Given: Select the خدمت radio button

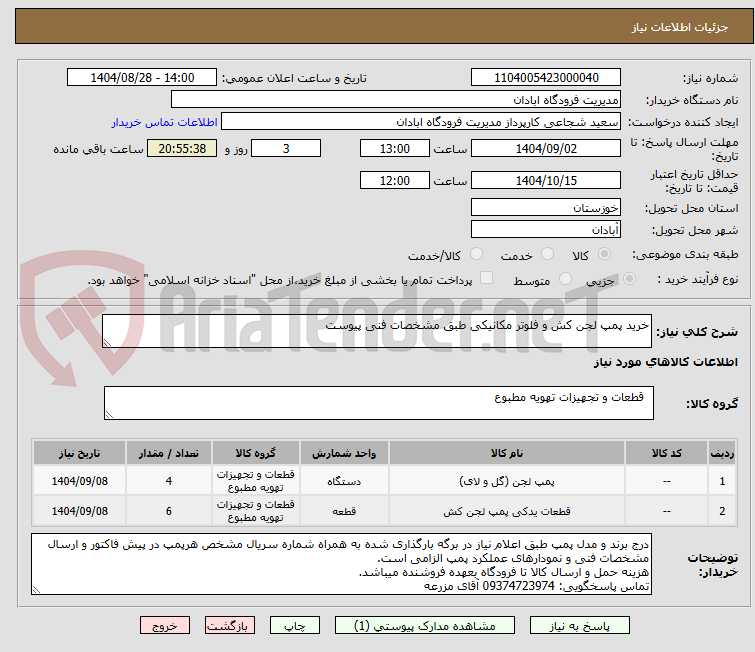Looking at the screenshot, I should 547,254.
